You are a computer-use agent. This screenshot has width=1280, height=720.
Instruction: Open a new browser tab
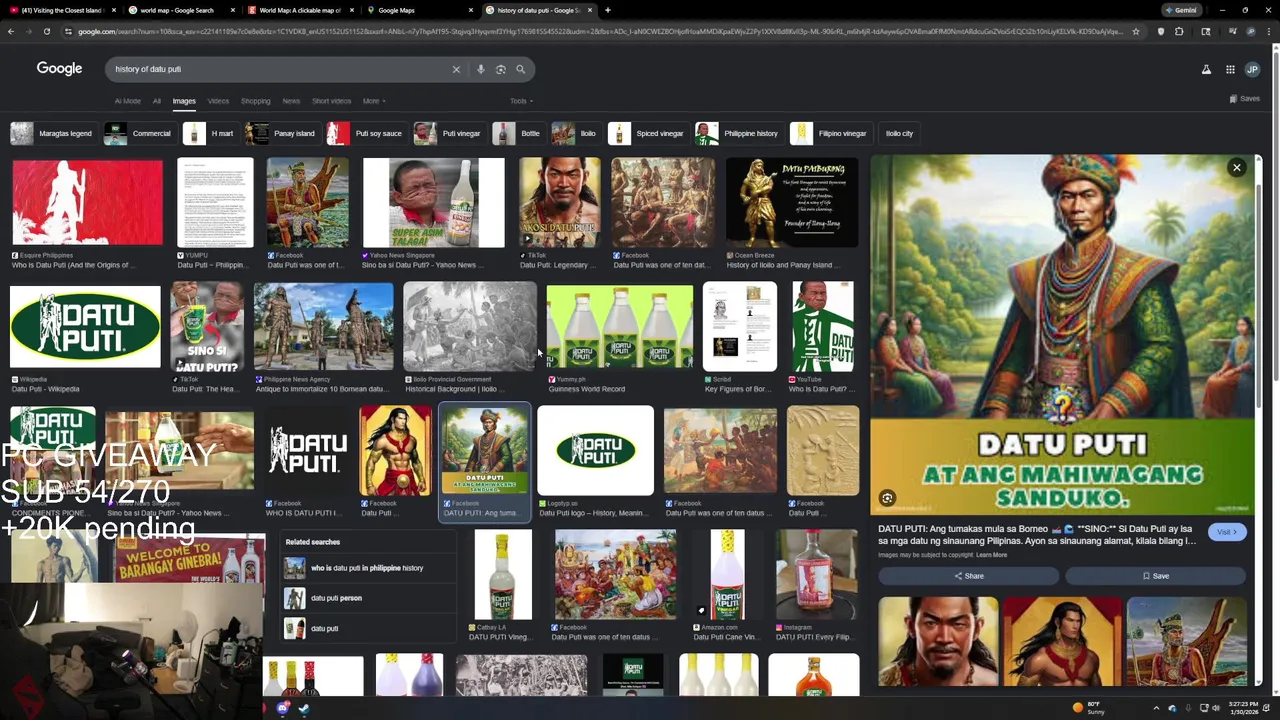608,10
